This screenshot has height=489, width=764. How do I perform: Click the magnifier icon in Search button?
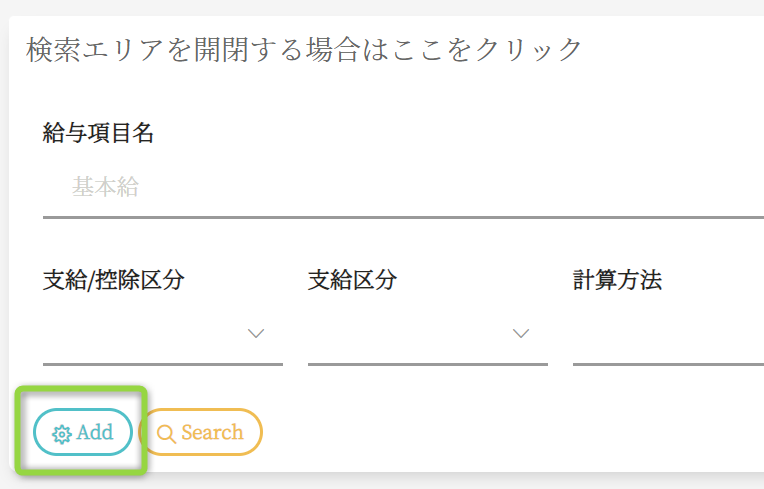167,434
